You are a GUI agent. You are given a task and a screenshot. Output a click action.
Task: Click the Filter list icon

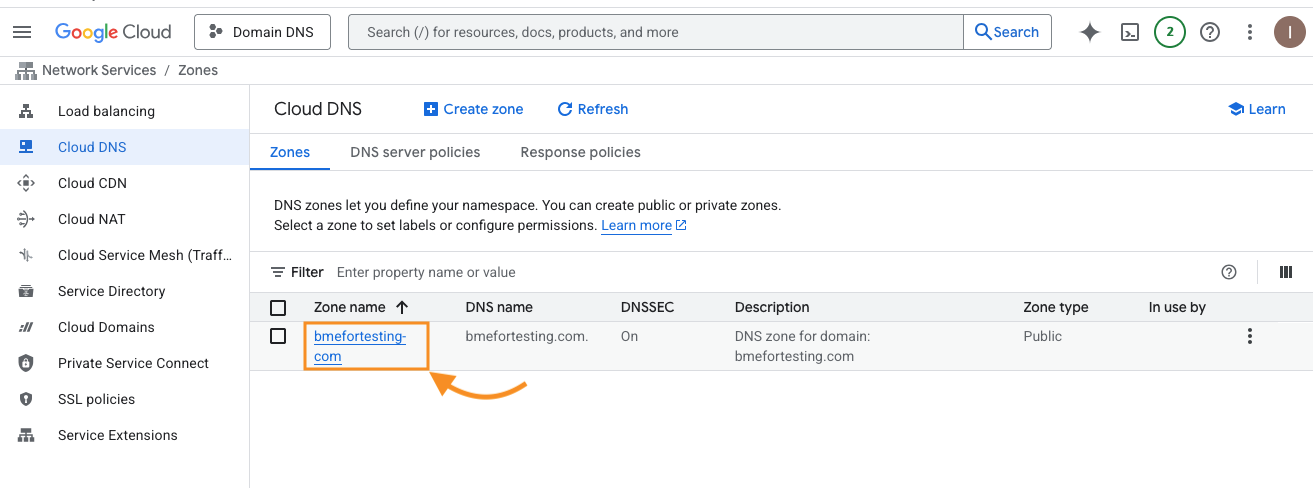[278, 272]
